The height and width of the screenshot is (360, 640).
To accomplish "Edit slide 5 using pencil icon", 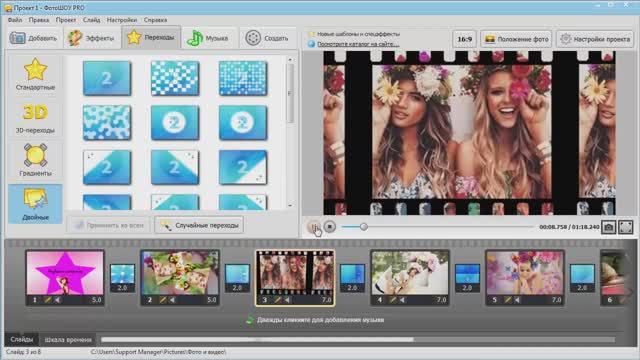I will [x=508, y=300].
